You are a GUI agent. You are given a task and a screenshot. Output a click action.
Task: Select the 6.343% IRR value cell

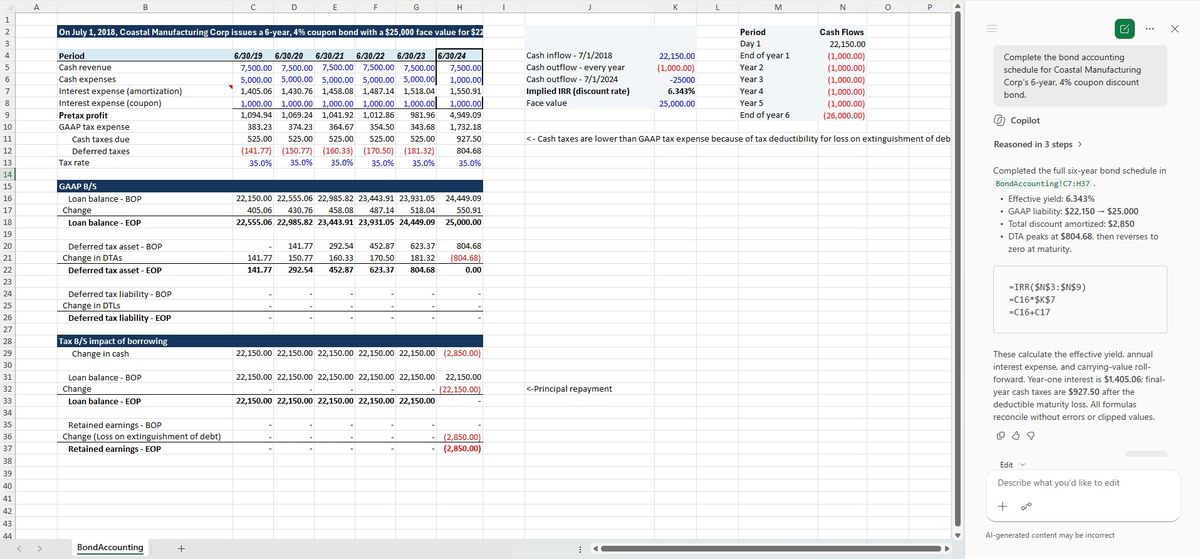click(676, 91)
